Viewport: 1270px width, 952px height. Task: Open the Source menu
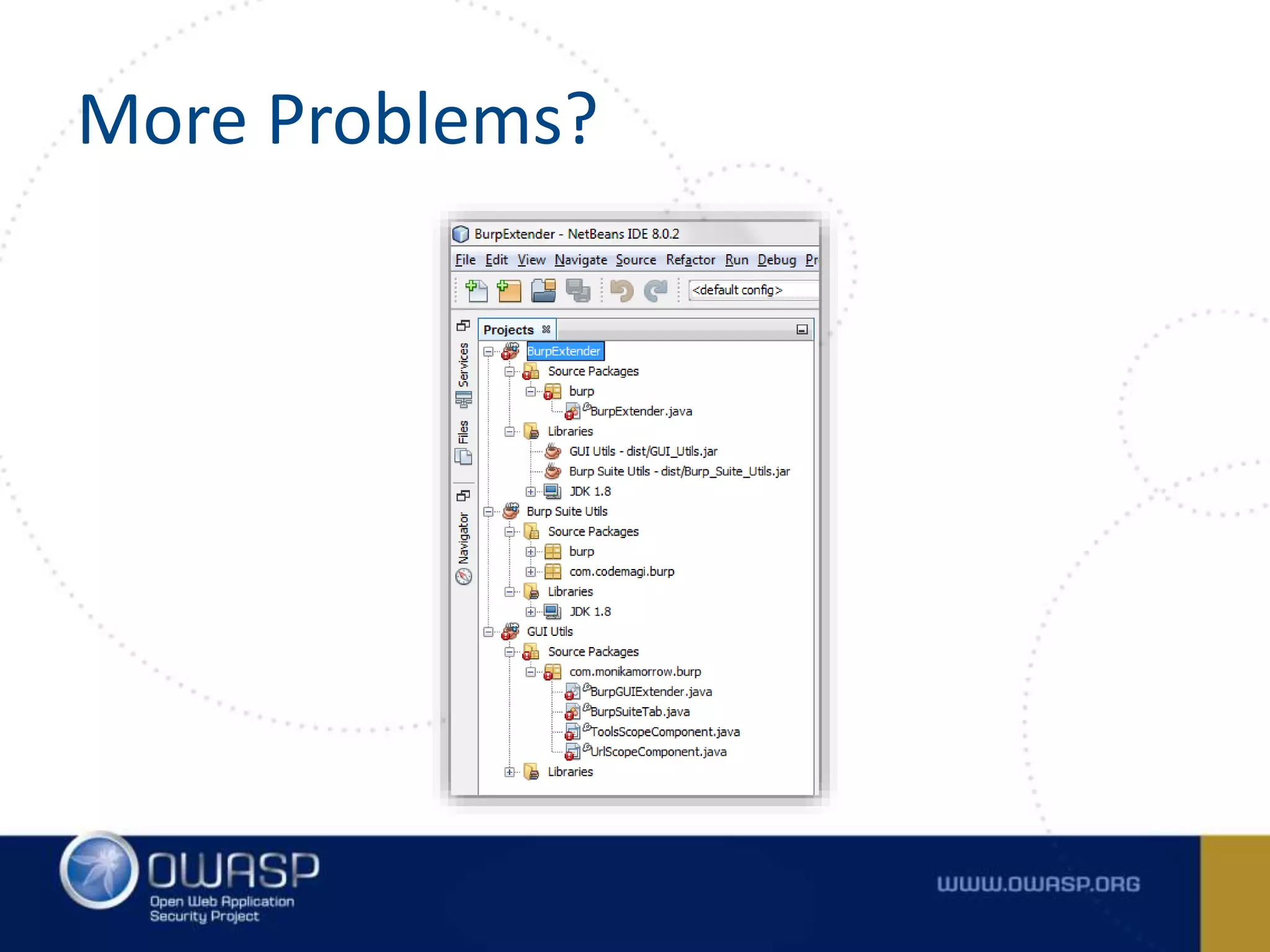click(x=636, y=260)
